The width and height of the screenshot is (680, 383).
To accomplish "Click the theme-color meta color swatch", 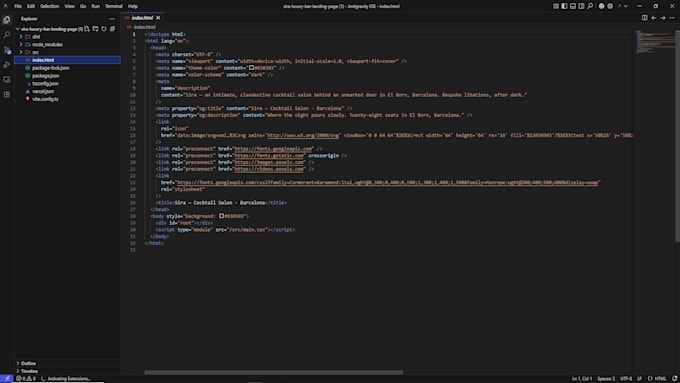I will point(252,68).
